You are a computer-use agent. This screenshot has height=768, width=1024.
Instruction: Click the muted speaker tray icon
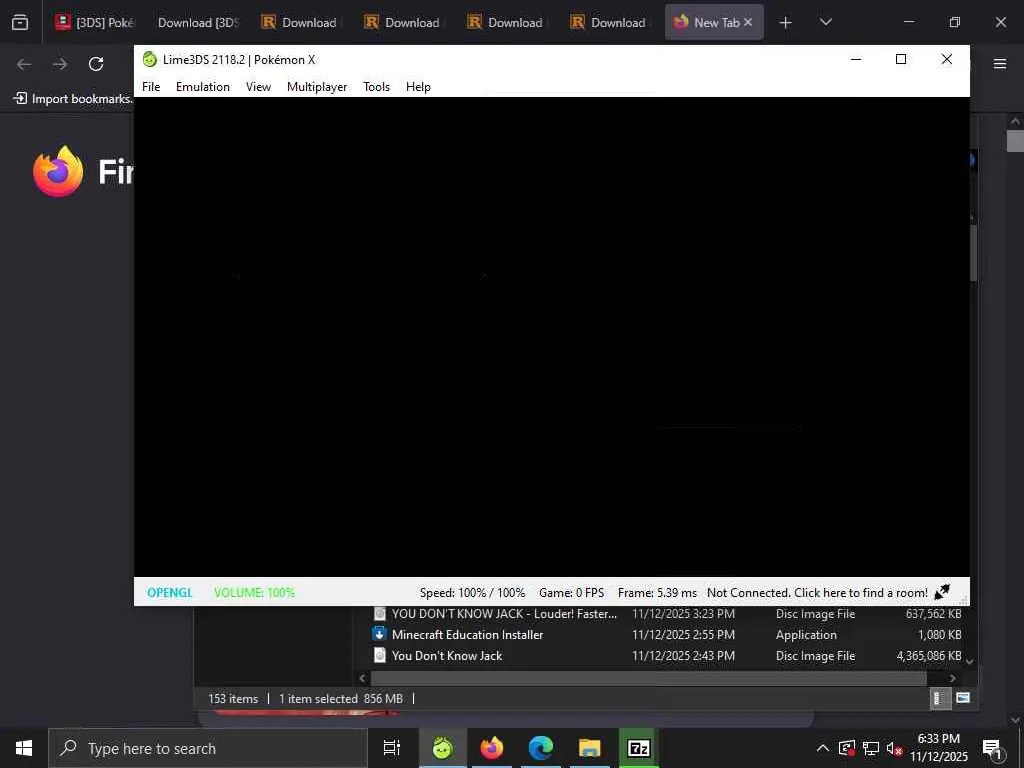tap(894, 748)
